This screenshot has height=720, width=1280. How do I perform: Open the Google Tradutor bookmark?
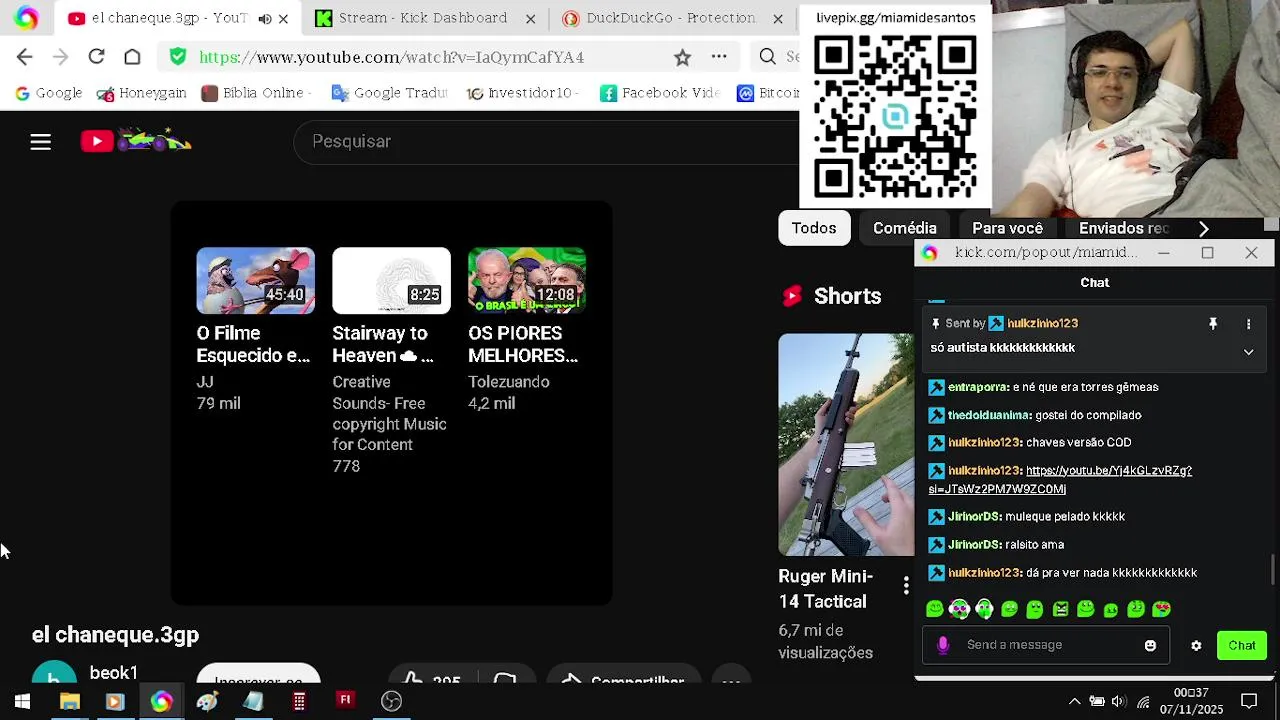click(389, 93)
